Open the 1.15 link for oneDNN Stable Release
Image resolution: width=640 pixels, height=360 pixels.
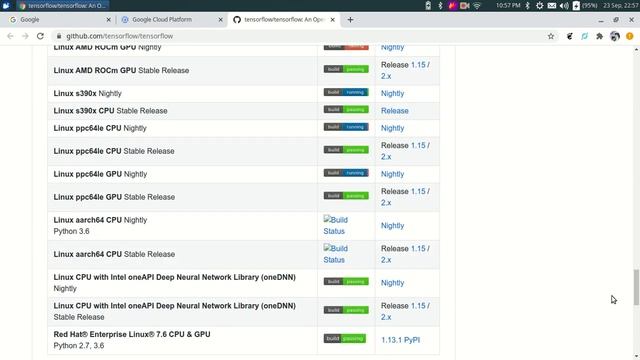click(x=418, y=306)
